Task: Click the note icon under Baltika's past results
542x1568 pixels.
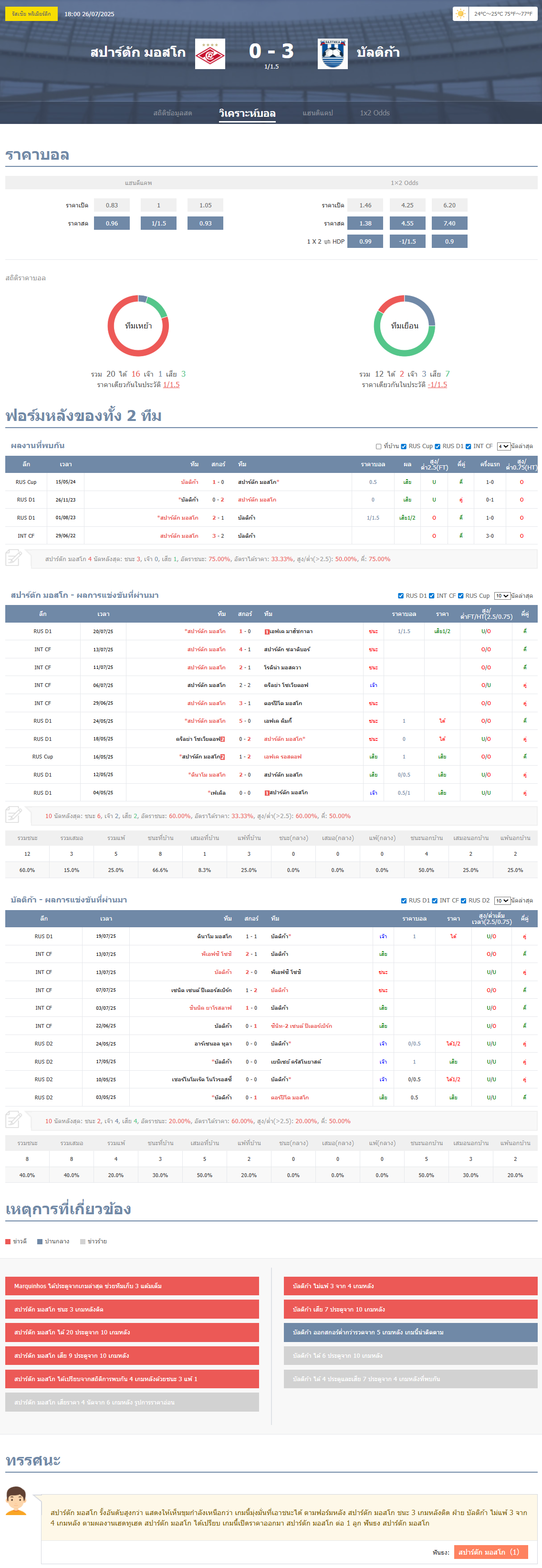Action: click(13, 1119)
